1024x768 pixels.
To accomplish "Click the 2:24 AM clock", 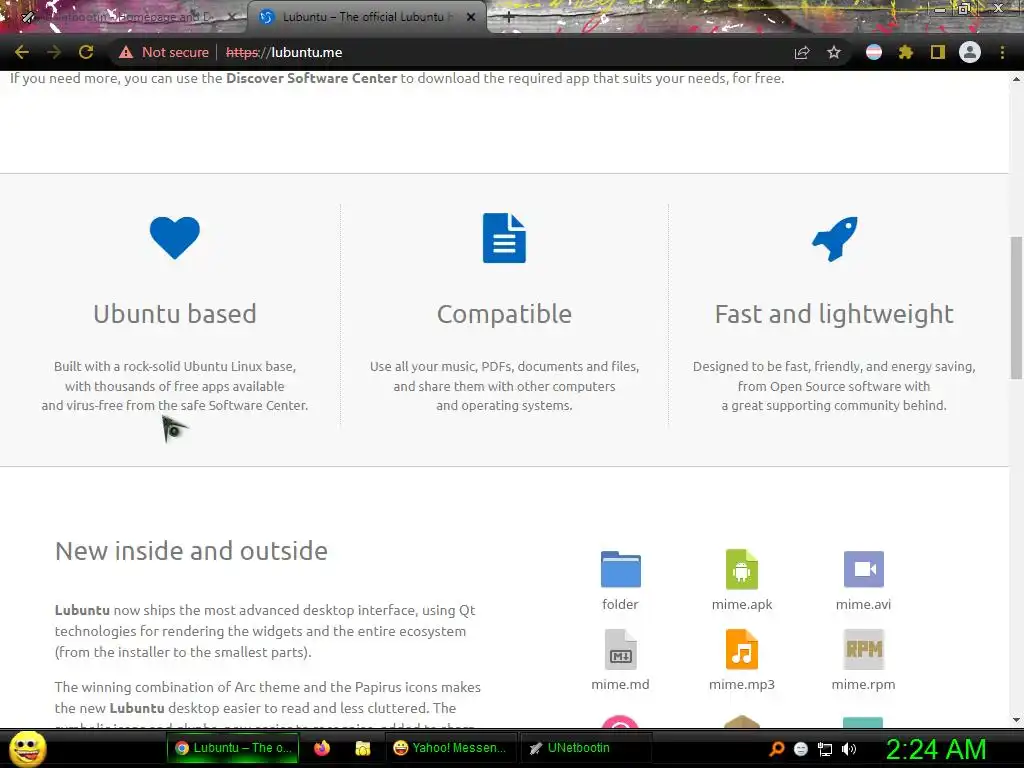I will point(936,750).
